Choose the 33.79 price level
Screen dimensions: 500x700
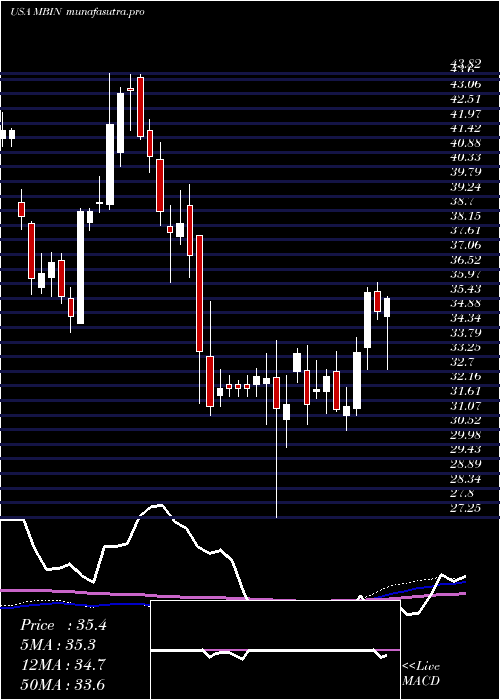[x=465, y=333]
